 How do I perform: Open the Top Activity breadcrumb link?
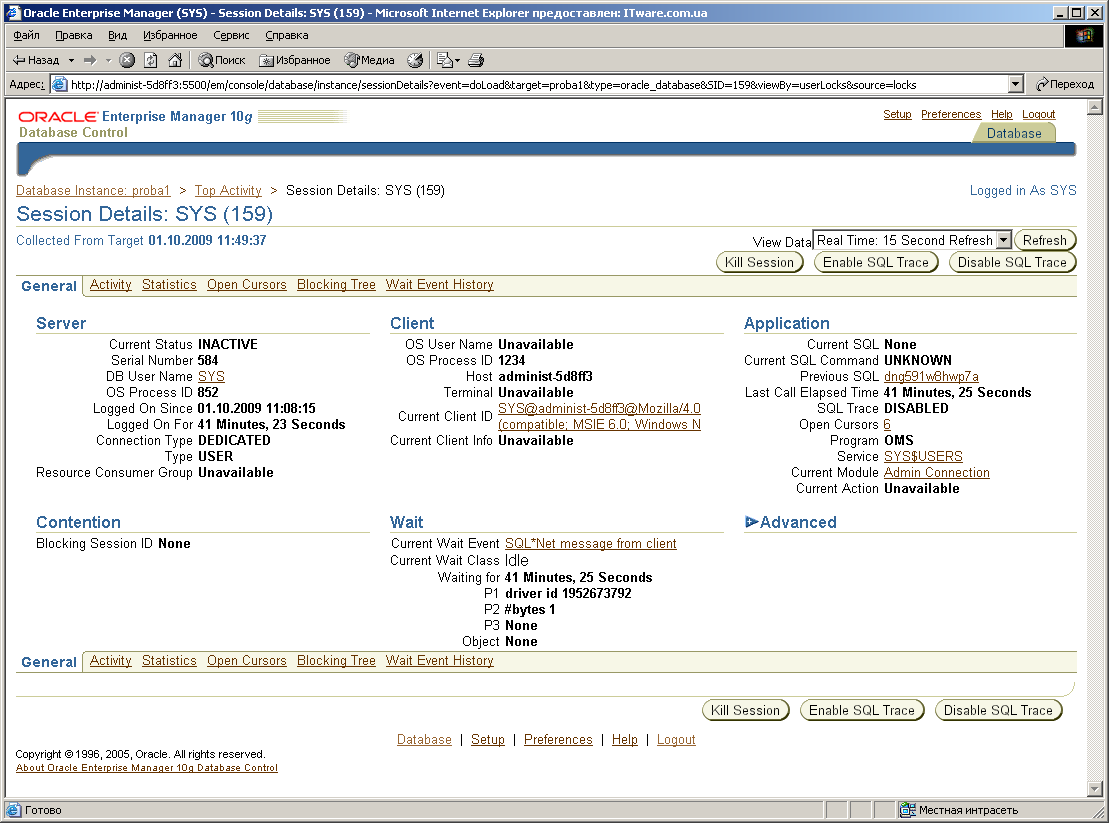click(x=228, y=190)
